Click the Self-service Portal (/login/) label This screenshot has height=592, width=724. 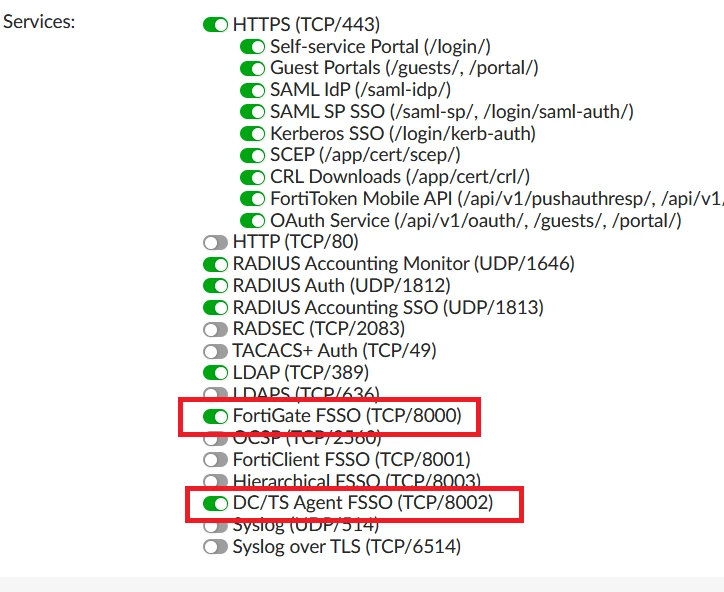380,47
